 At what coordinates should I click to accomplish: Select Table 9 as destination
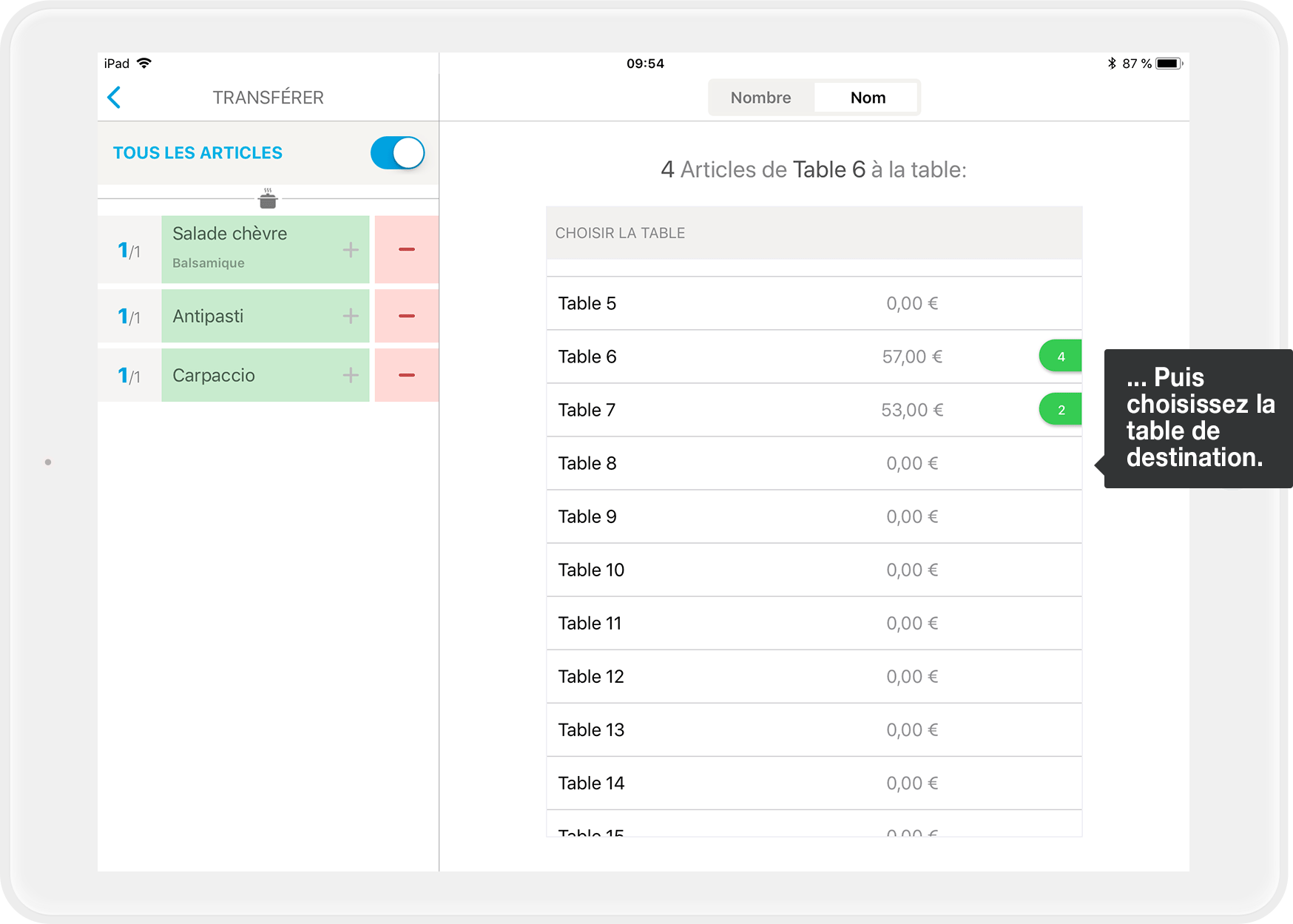pos(814,516)
